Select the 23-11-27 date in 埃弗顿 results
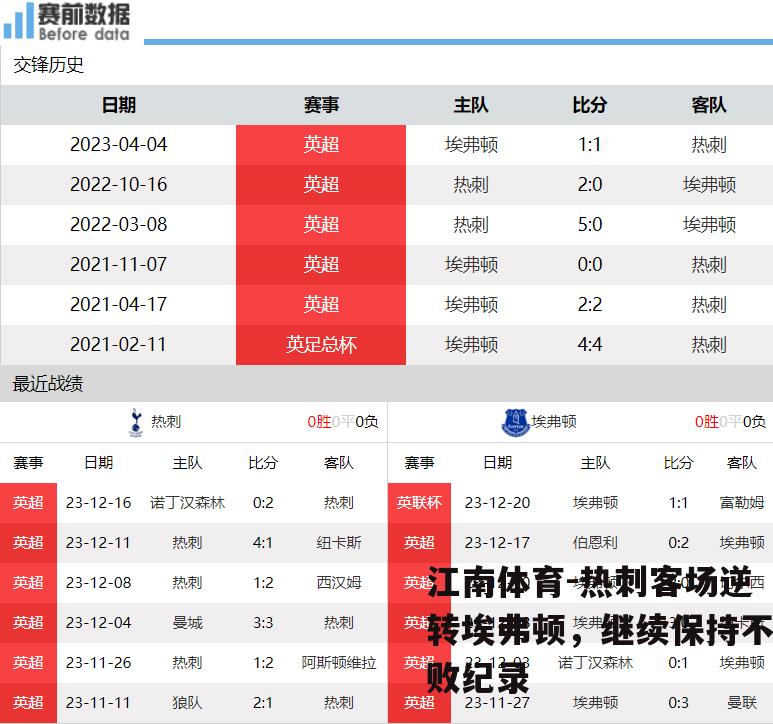This screenshot has height=724, width=773. coord(497,702)
